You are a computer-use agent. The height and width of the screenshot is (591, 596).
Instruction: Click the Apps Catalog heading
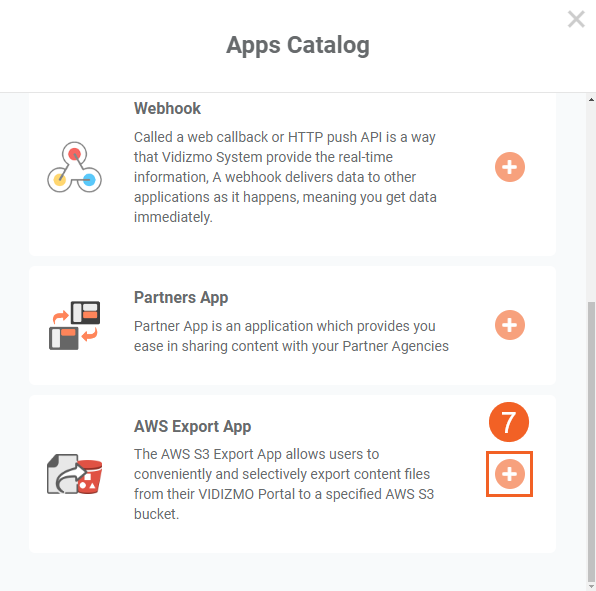298,45
